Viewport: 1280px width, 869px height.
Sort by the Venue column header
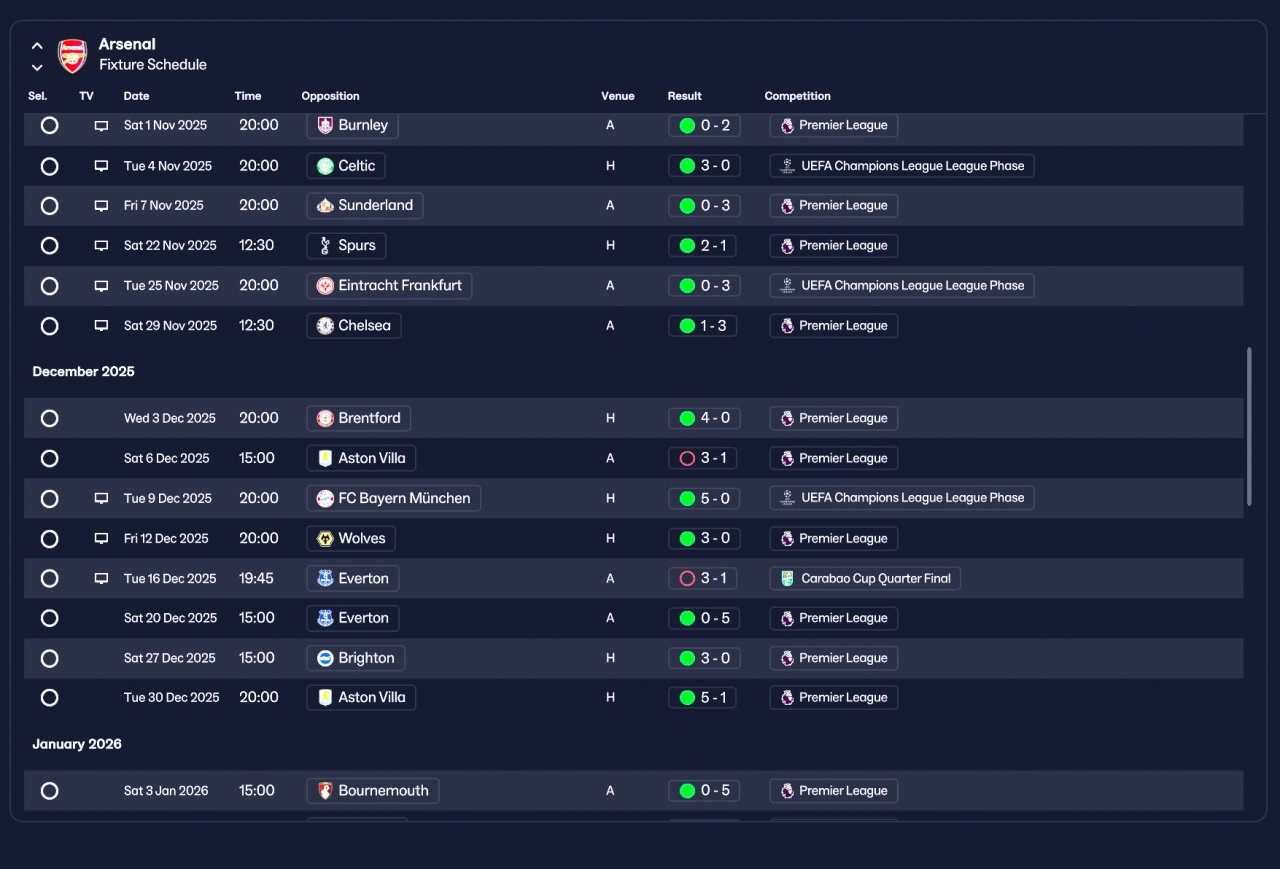(x=618, y=96)
